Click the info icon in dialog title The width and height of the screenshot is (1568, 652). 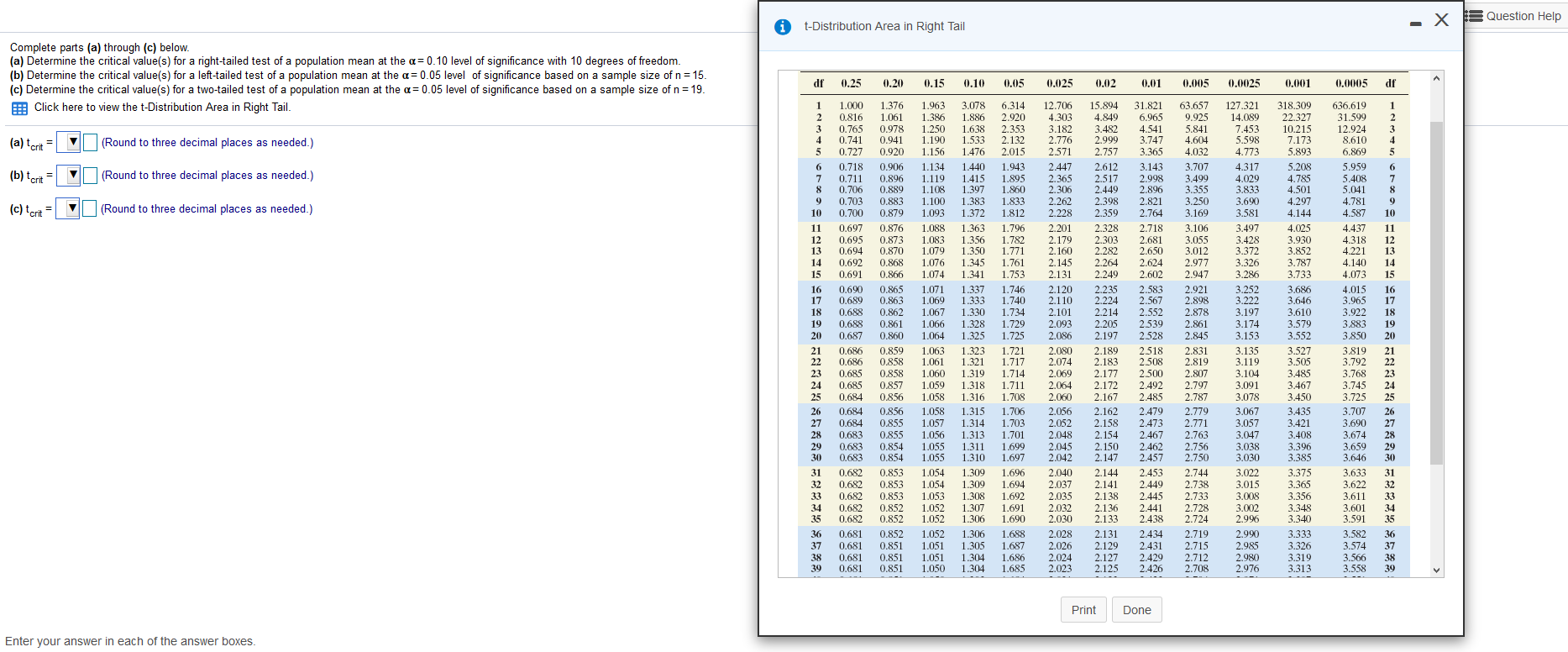pos(783,27)
